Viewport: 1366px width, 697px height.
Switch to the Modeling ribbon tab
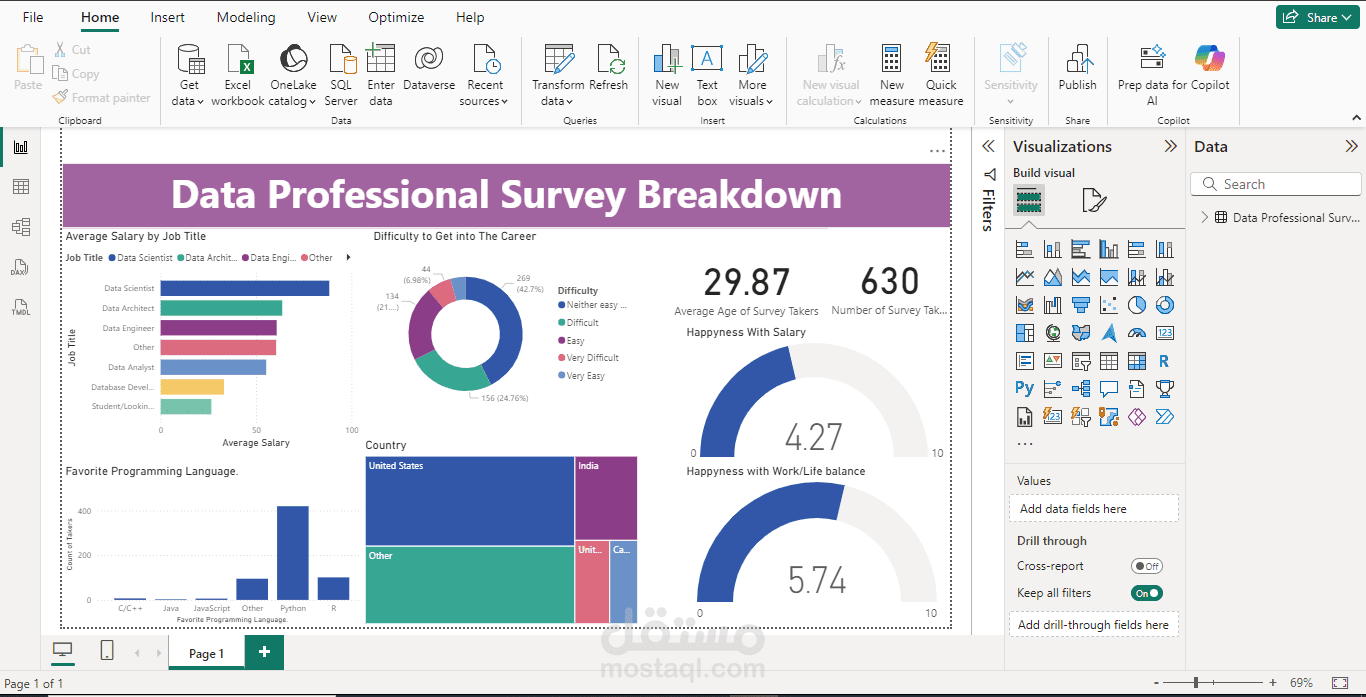point(246,17)
